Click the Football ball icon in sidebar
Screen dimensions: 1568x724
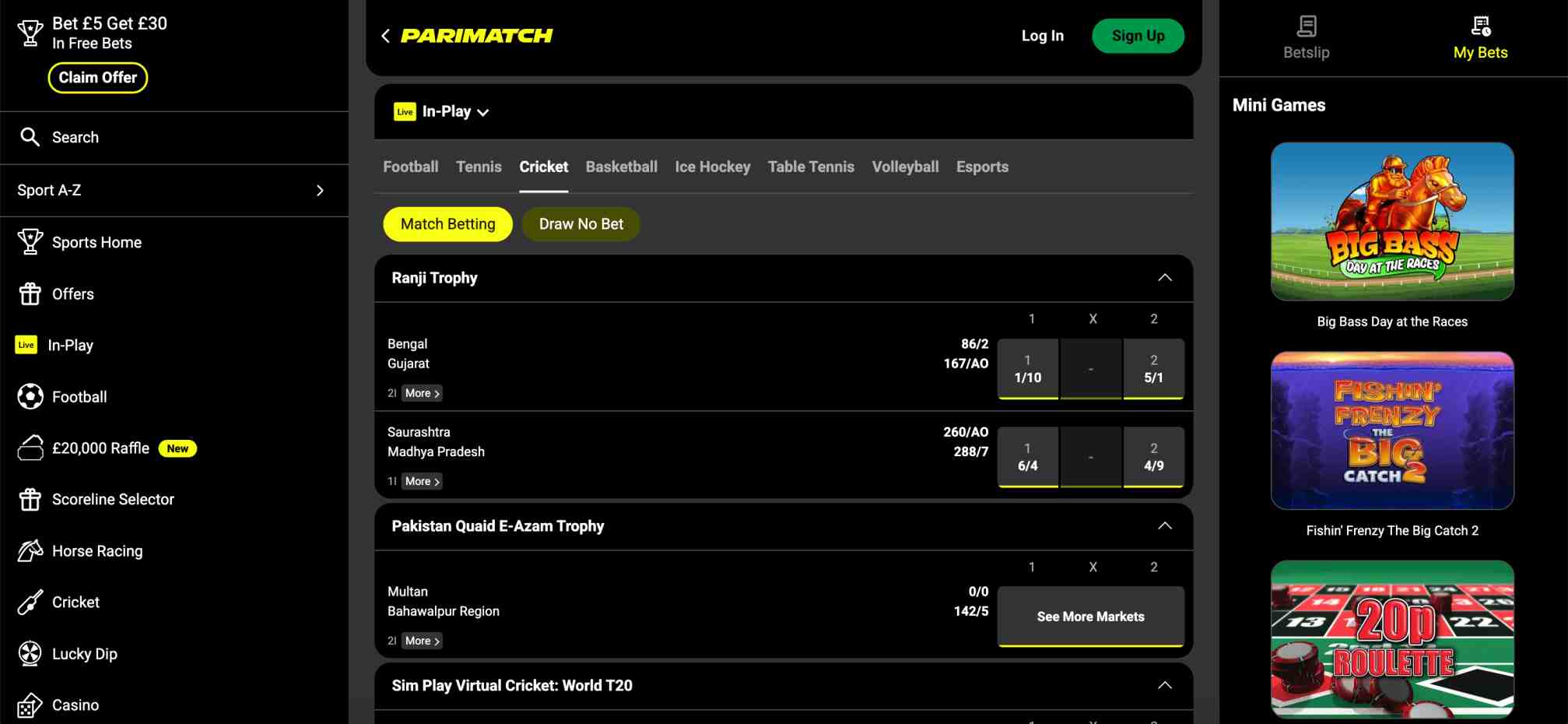click(x=30, y=397)
